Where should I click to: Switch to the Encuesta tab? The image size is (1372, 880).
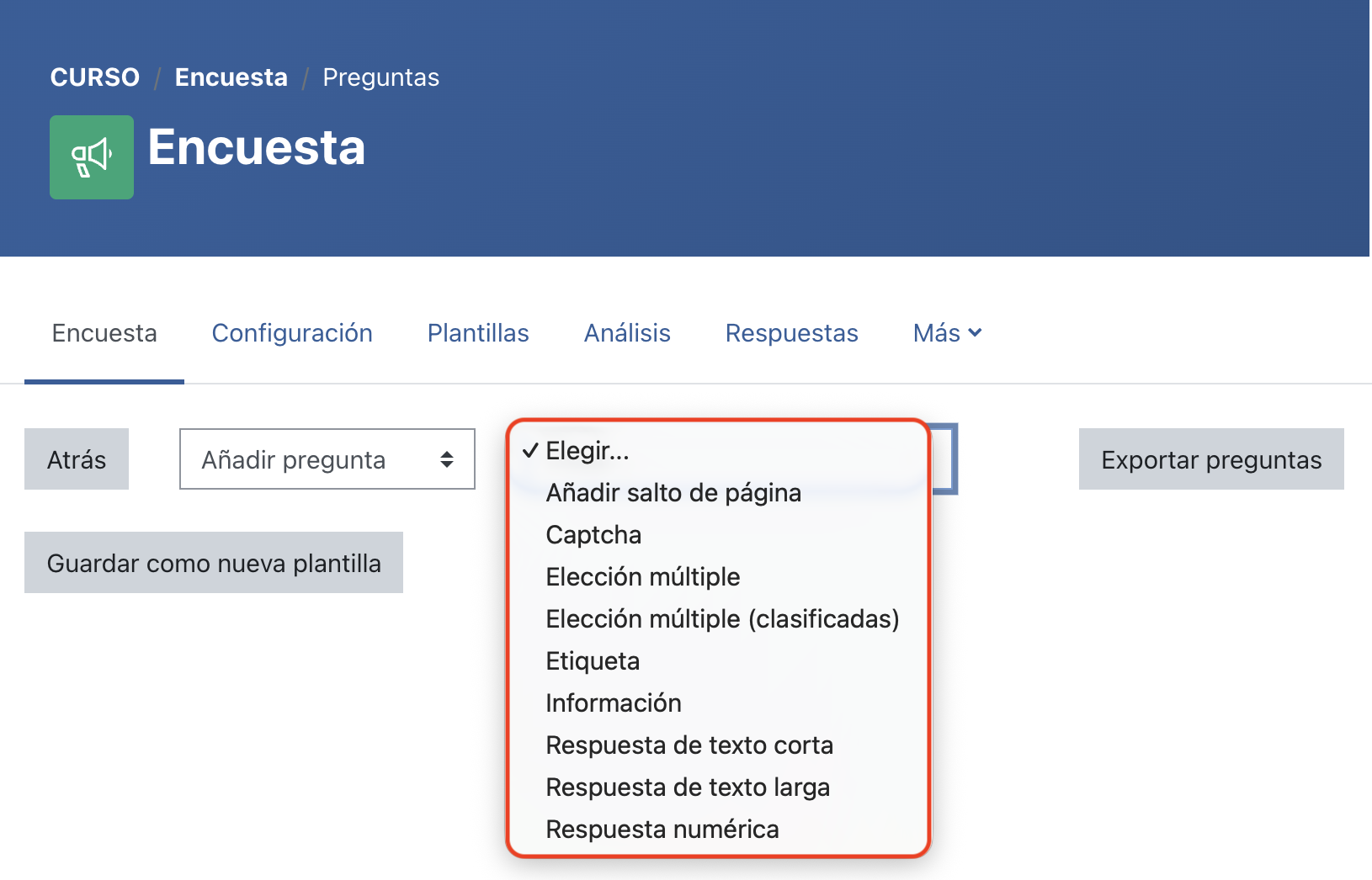(x=104, y=333)
